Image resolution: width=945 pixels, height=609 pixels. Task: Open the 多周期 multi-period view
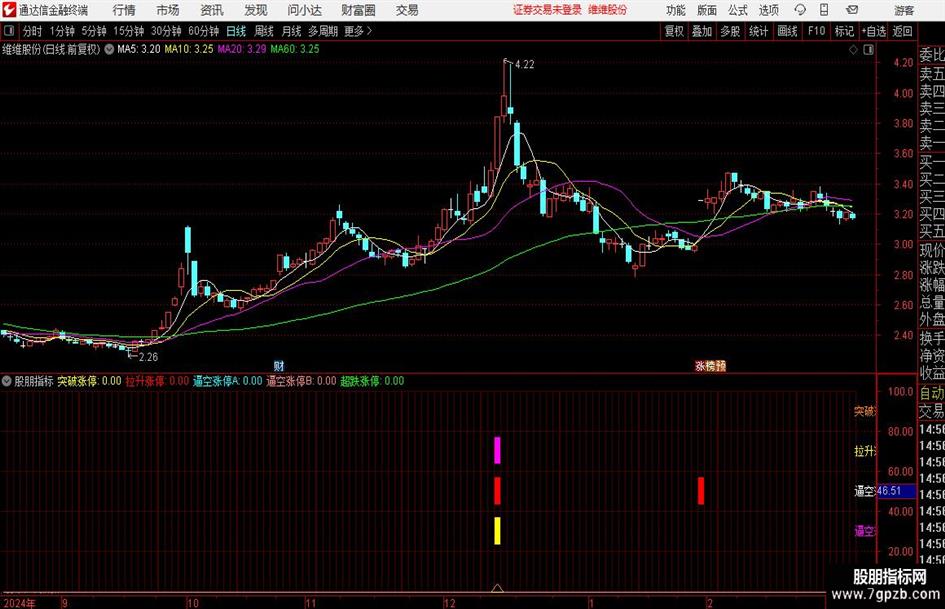323,31
